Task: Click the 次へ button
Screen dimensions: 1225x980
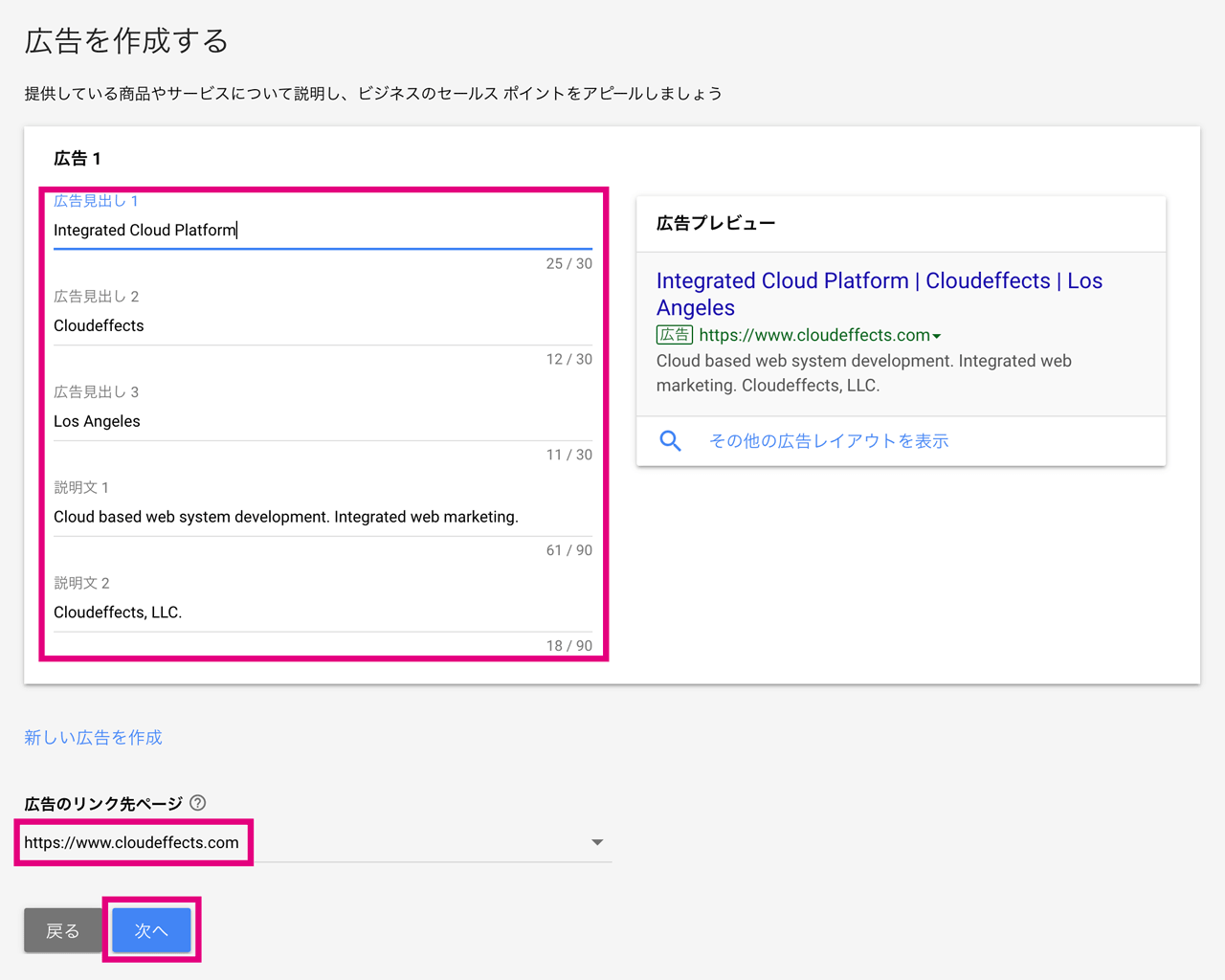Action: [151, 930]
